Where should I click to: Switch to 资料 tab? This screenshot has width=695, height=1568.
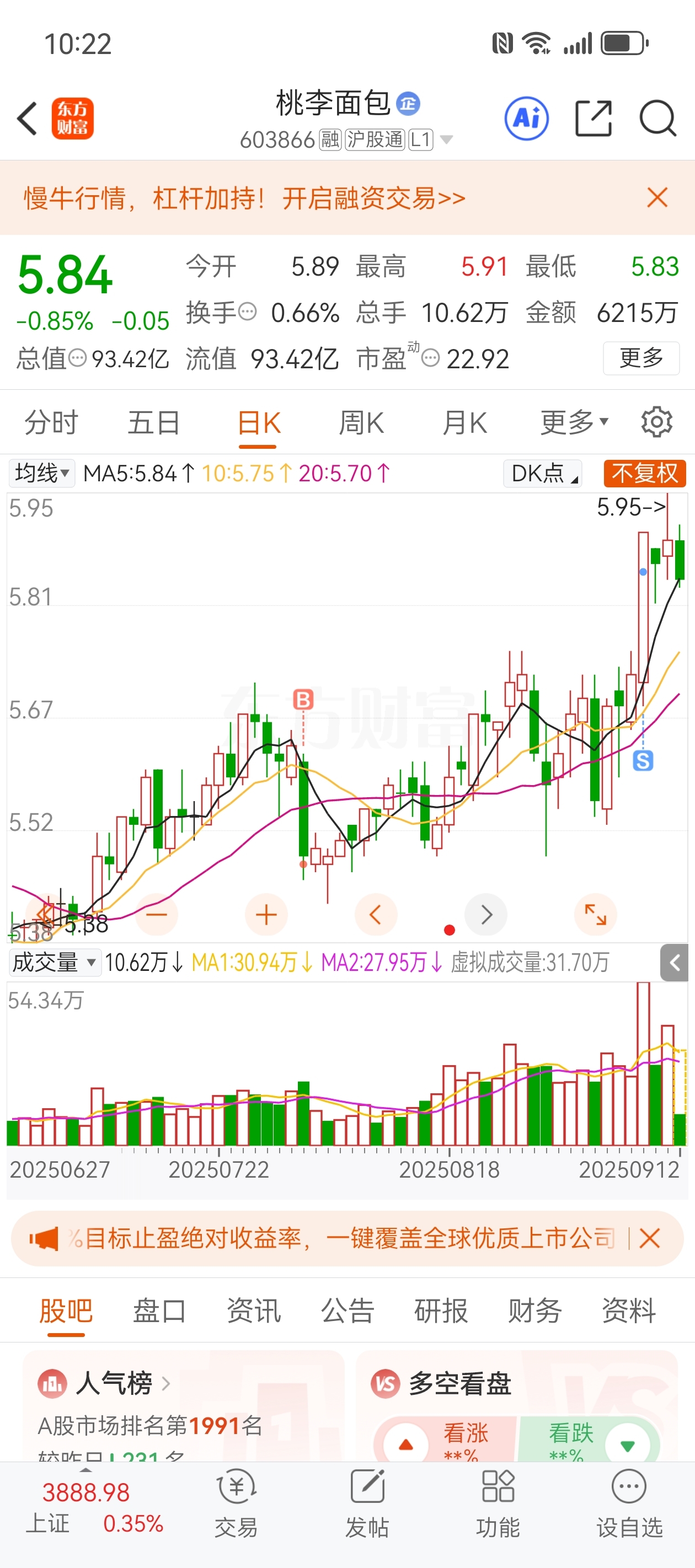click(x=629, y=1311)
